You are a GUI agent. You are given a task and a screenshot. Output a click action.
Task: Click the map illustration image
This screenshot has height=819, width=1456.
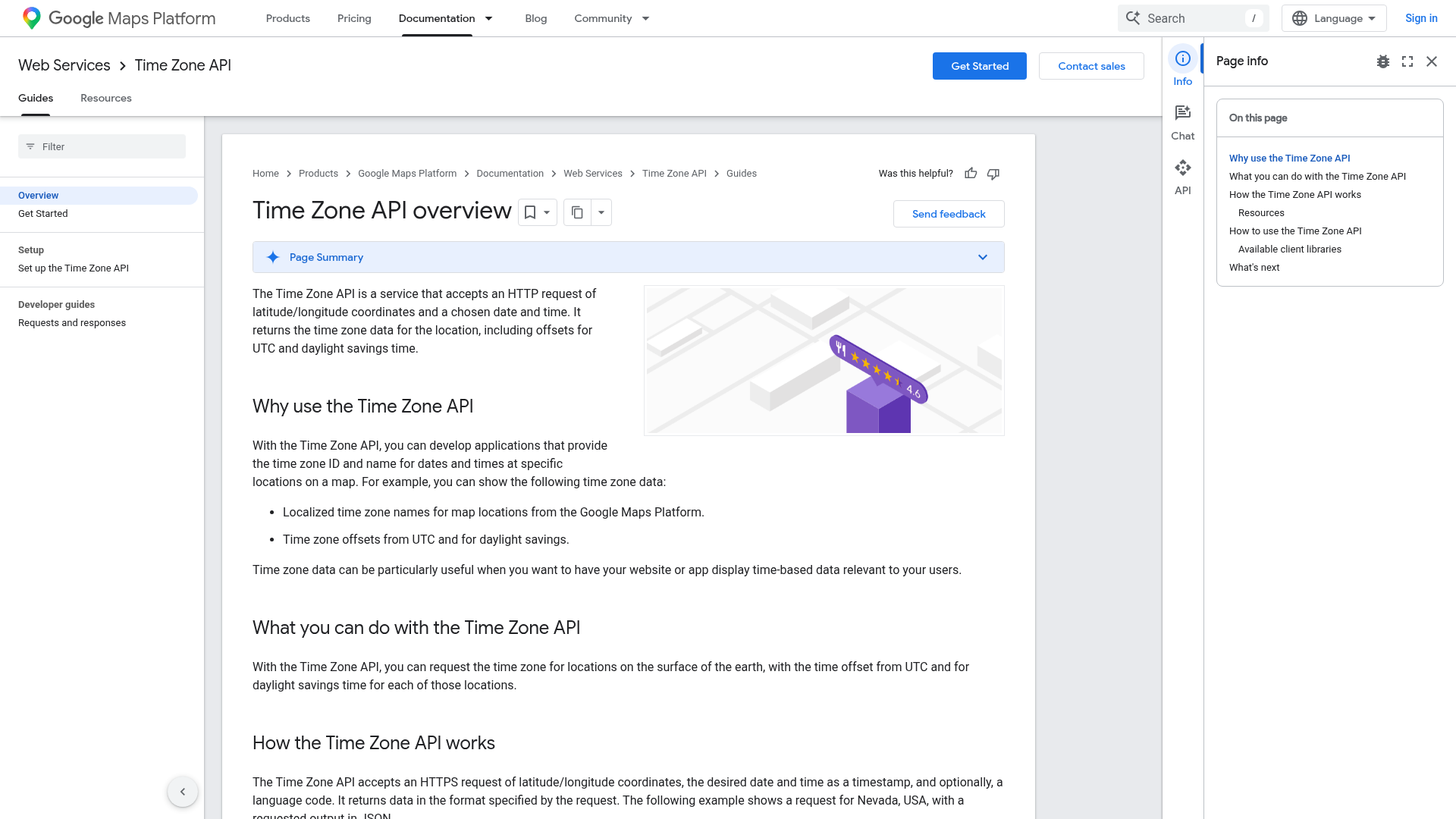point(824,360)
